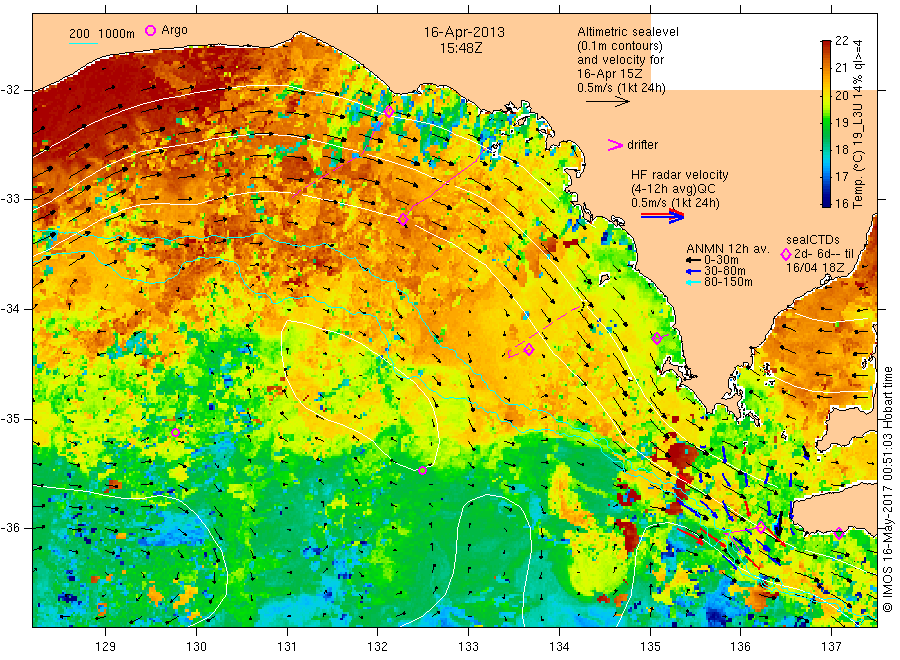
Task: Click the 18 tick label on the colorbar
Action: coord(841,150)
